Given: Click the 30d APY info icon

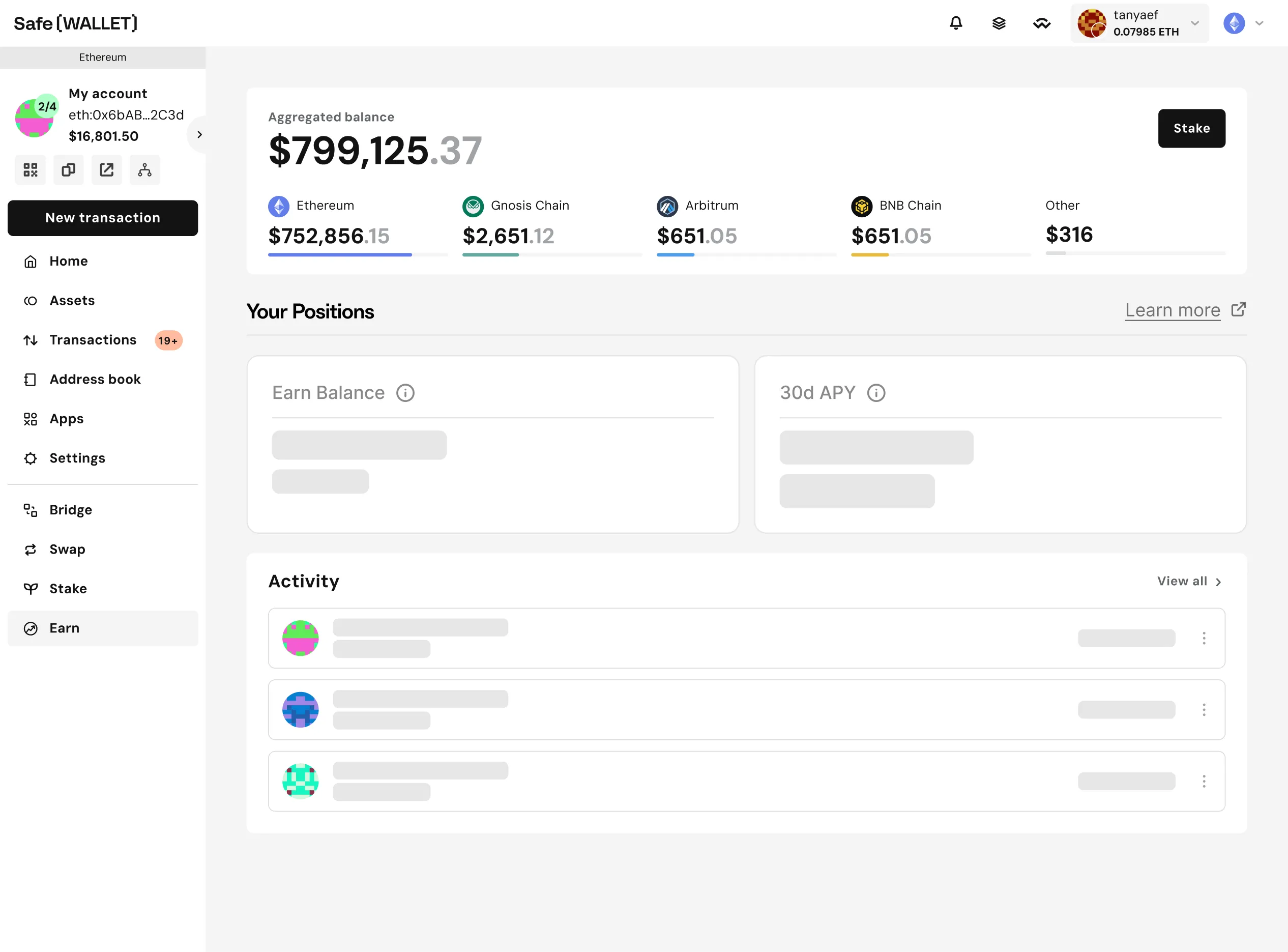Looking at the screenshot, I should pyautogui.click(x=875, y=393).
